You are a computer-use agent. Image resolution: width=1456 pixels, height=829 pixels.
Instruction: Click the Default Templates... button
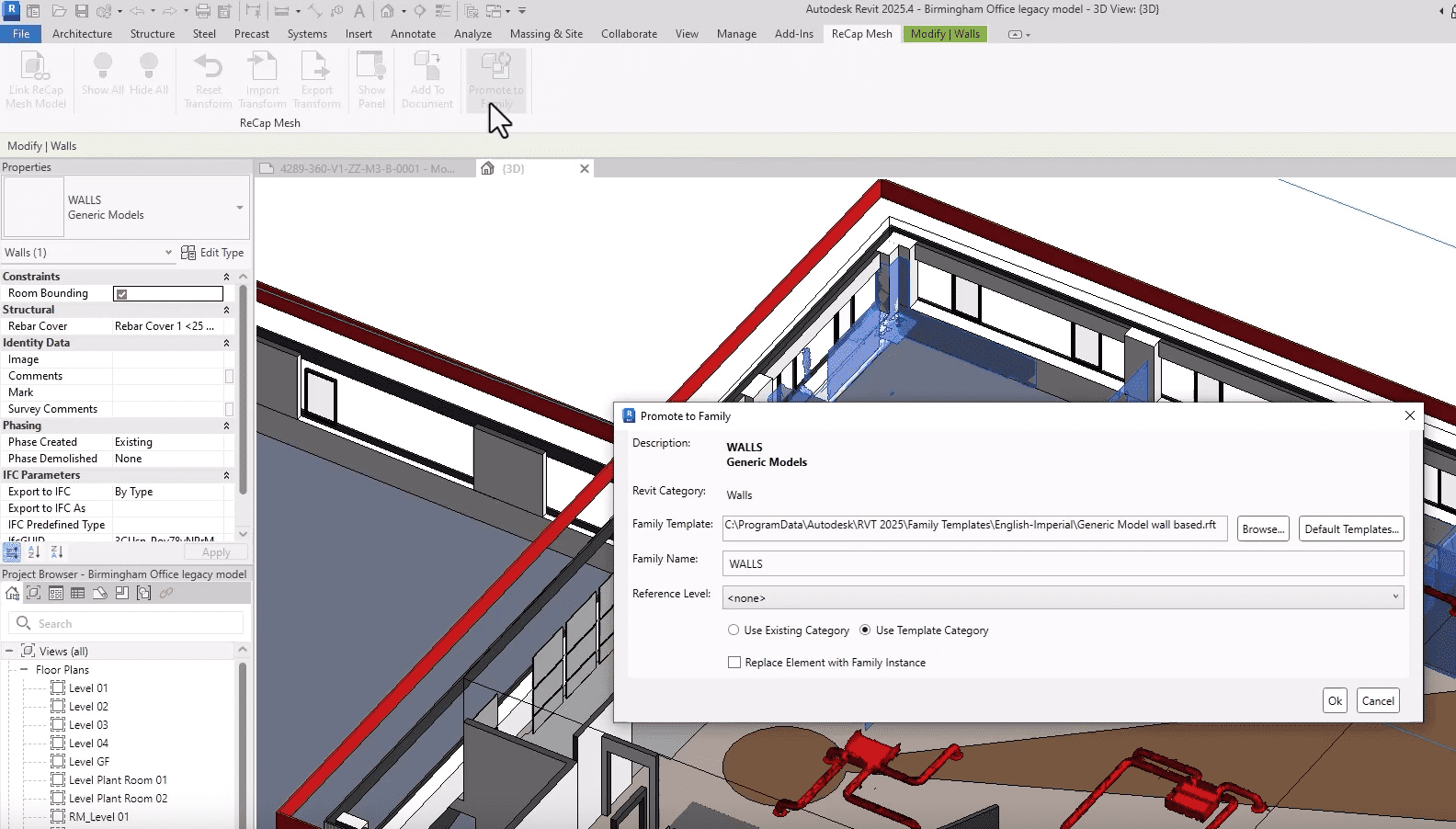[x=1351, y=529]
